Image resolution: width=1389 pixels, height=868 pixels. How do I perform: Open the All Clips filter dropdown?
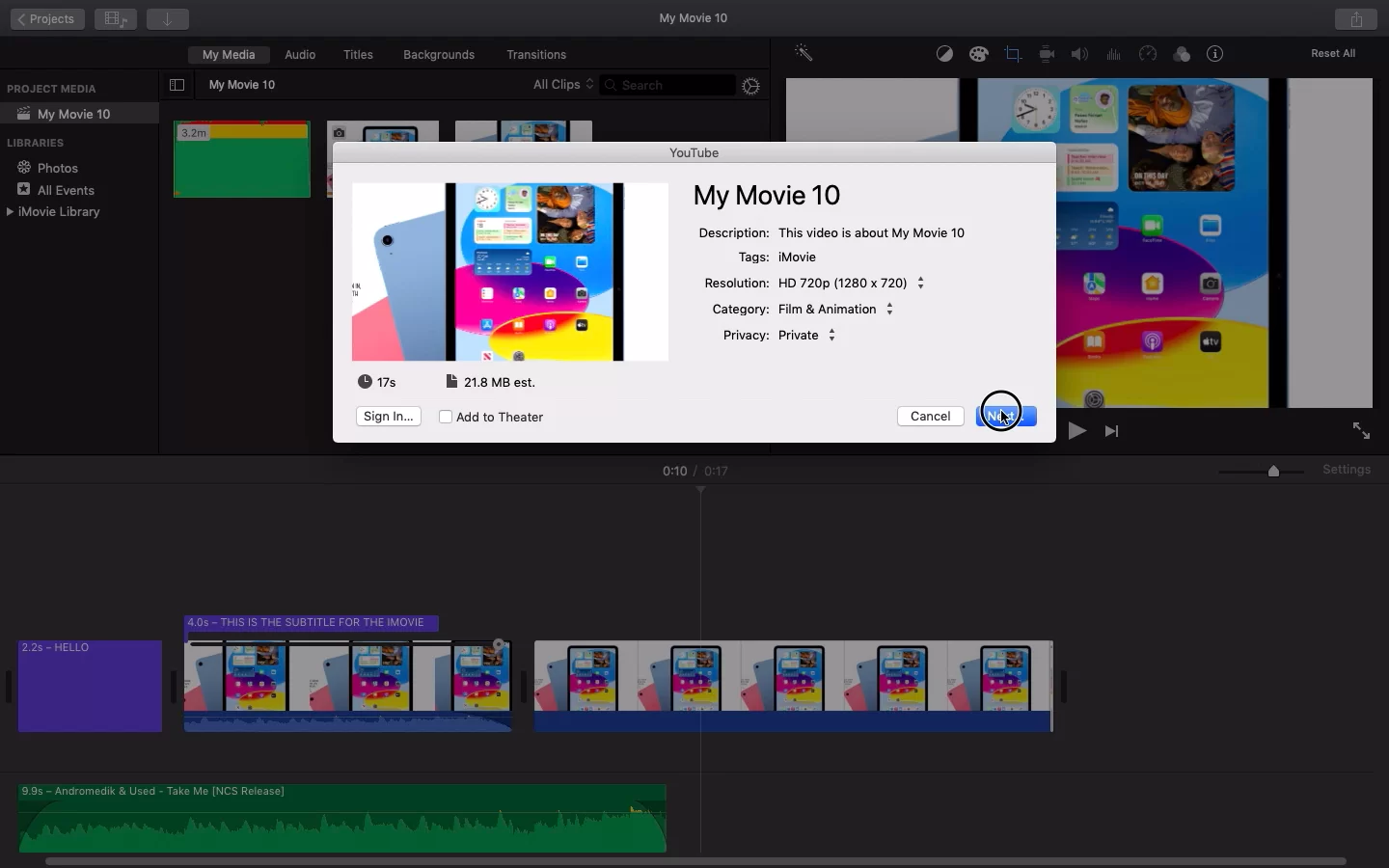563,85
